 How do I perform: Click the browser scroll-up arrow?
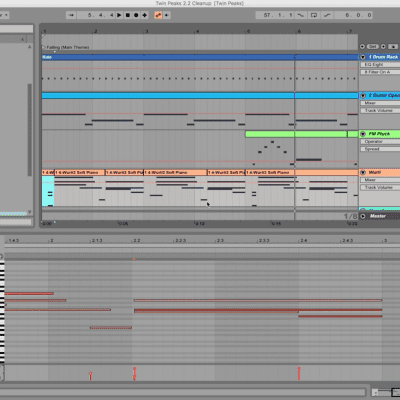click(30, 47)
